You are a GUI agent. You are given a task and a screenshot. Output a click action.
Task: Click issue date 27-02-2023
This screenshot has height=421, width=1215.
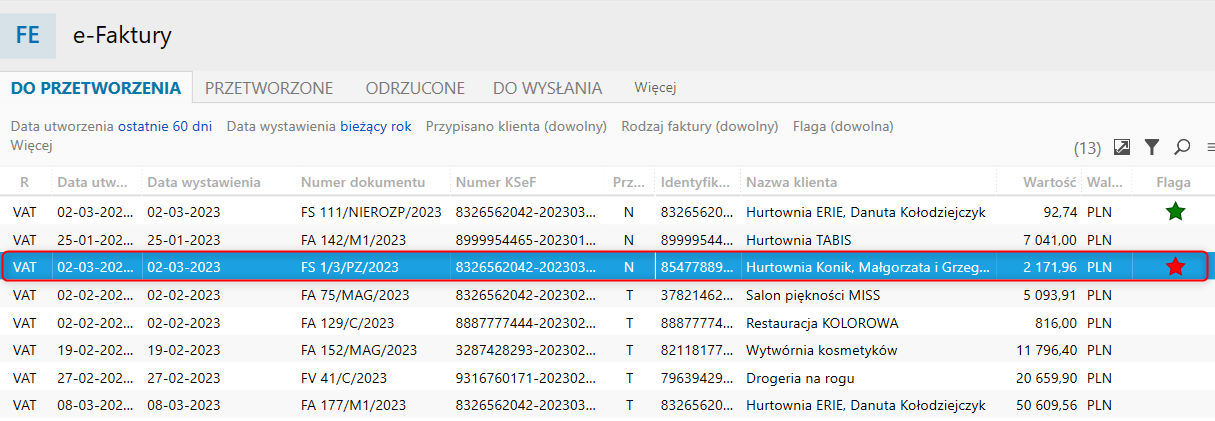point(184,378)
